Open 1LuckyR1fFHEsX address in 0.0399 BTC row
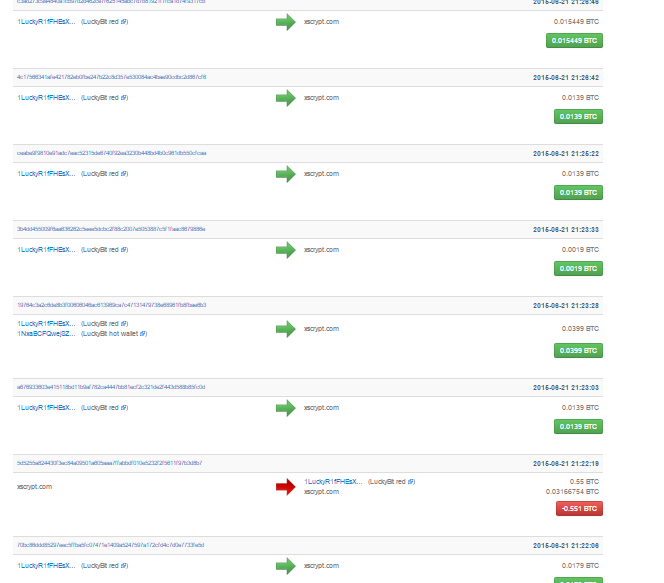 (x=46, y=324)
